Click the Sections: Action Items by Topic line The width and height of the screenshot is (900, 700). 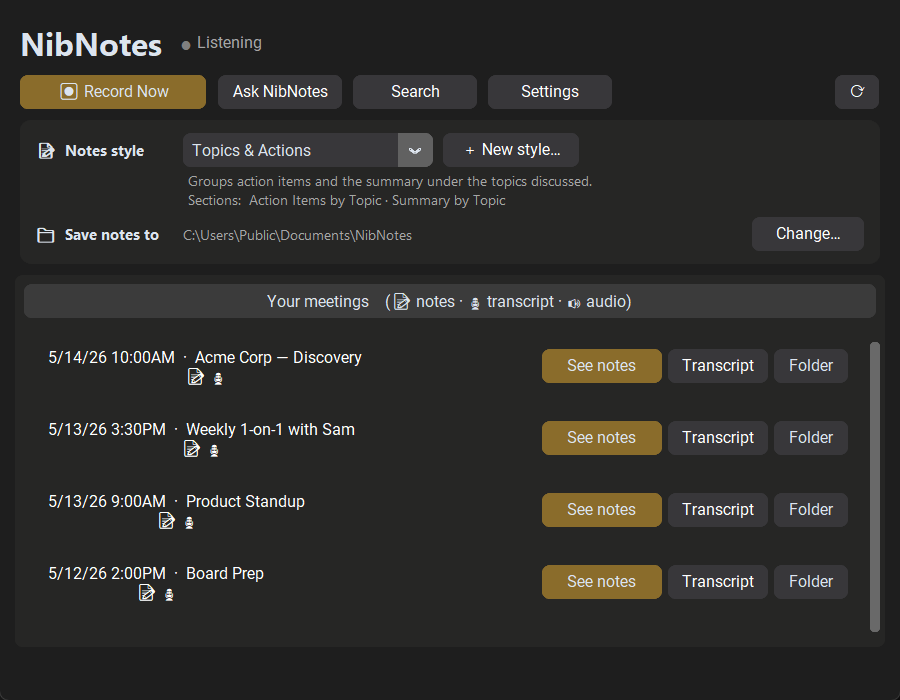tap(347, 200)
